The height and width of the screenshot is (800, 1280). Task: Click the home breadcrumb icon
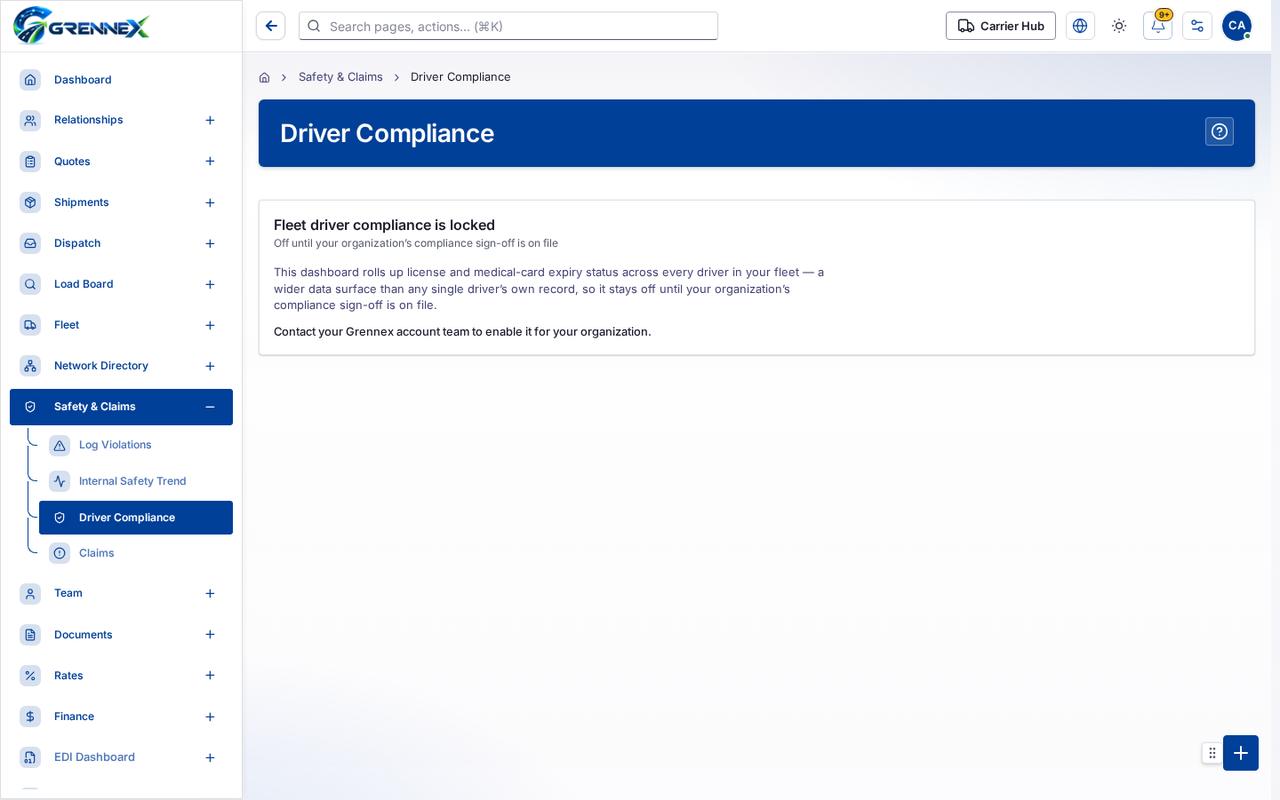tap(264, 77)
